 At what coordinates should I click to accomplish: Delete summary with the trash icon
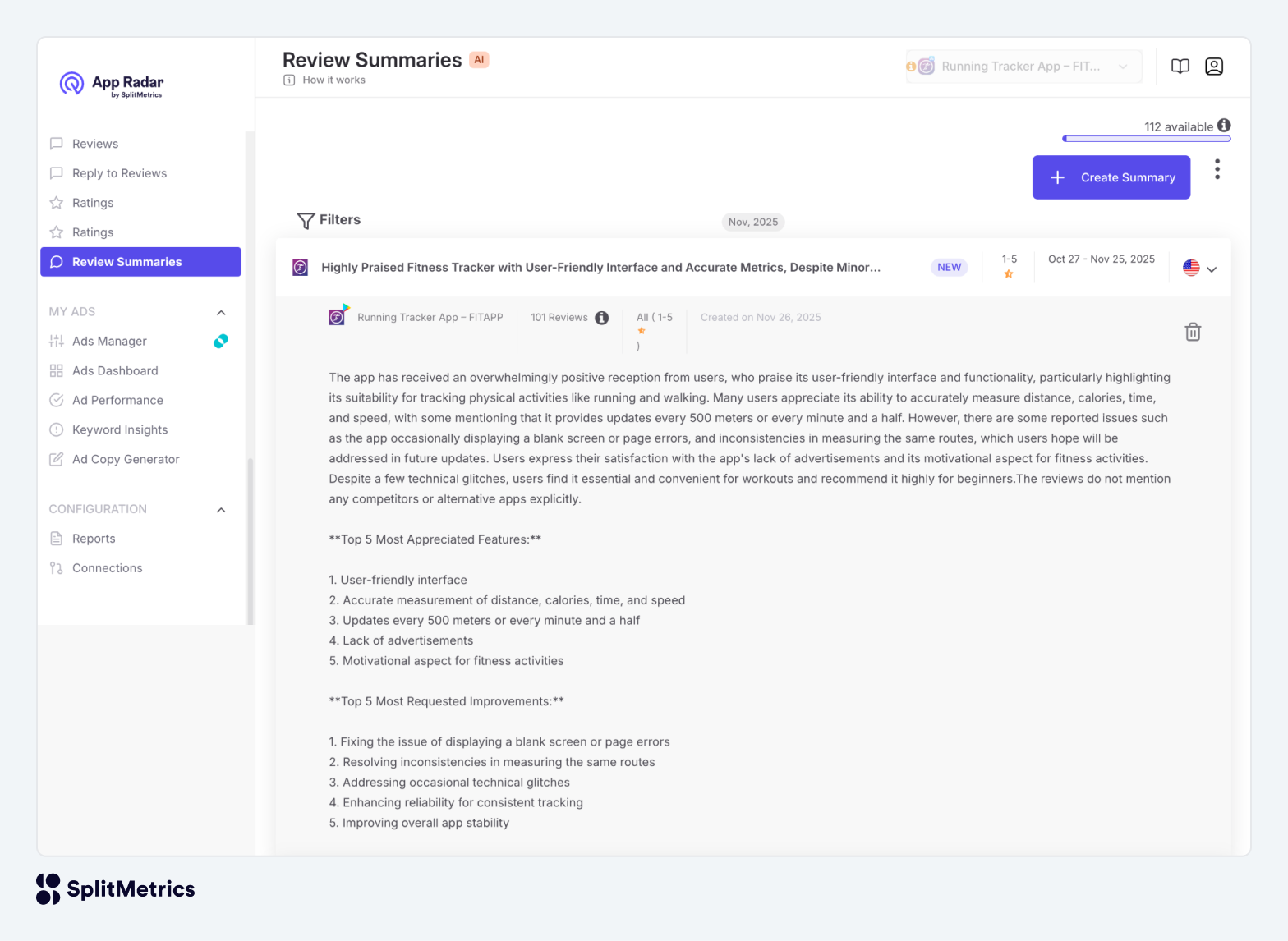(x=1193, y=332)
